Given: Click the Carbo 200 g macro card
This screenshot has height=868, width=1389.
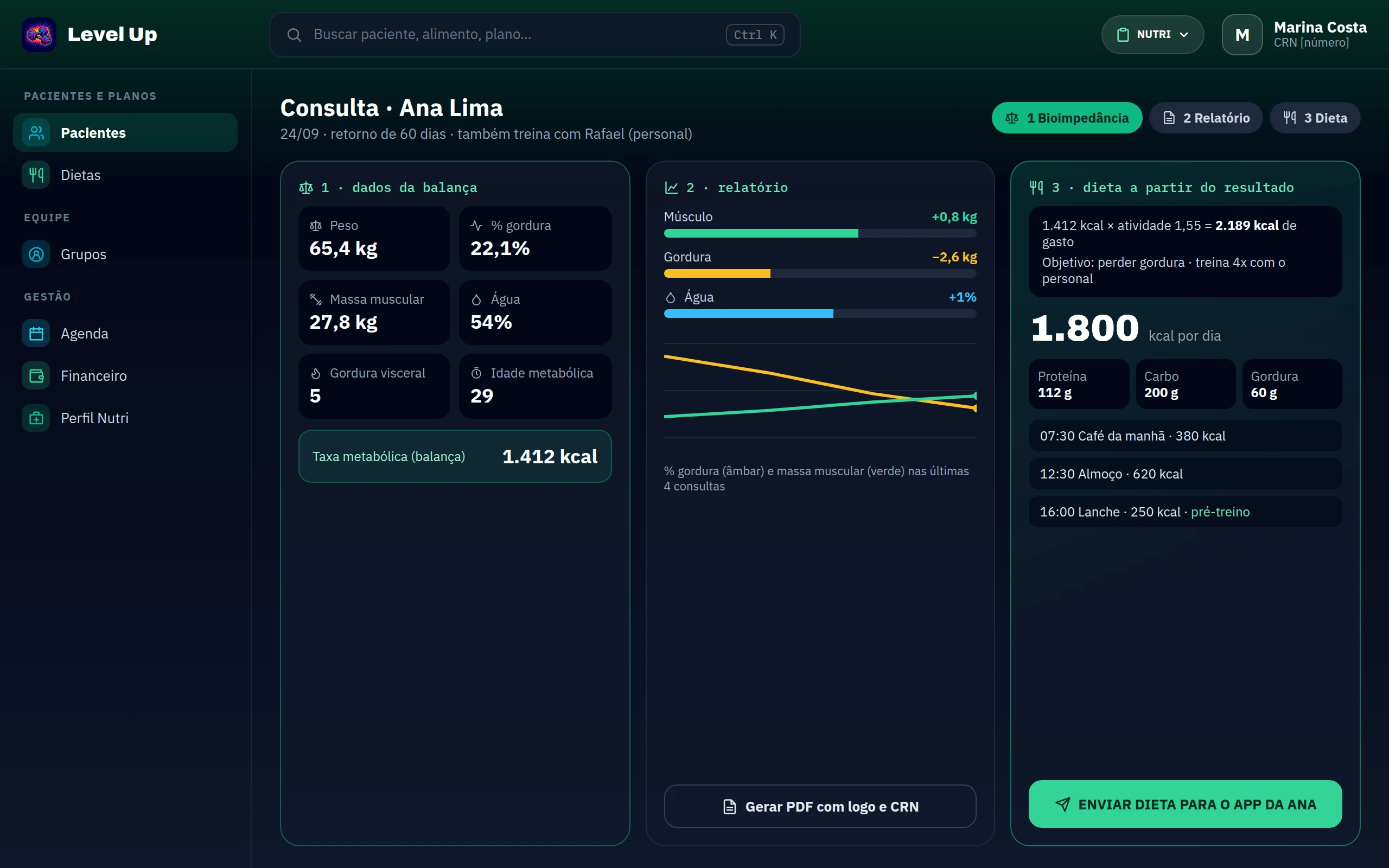Looking at the screenshot, I should click(1185, 384).
